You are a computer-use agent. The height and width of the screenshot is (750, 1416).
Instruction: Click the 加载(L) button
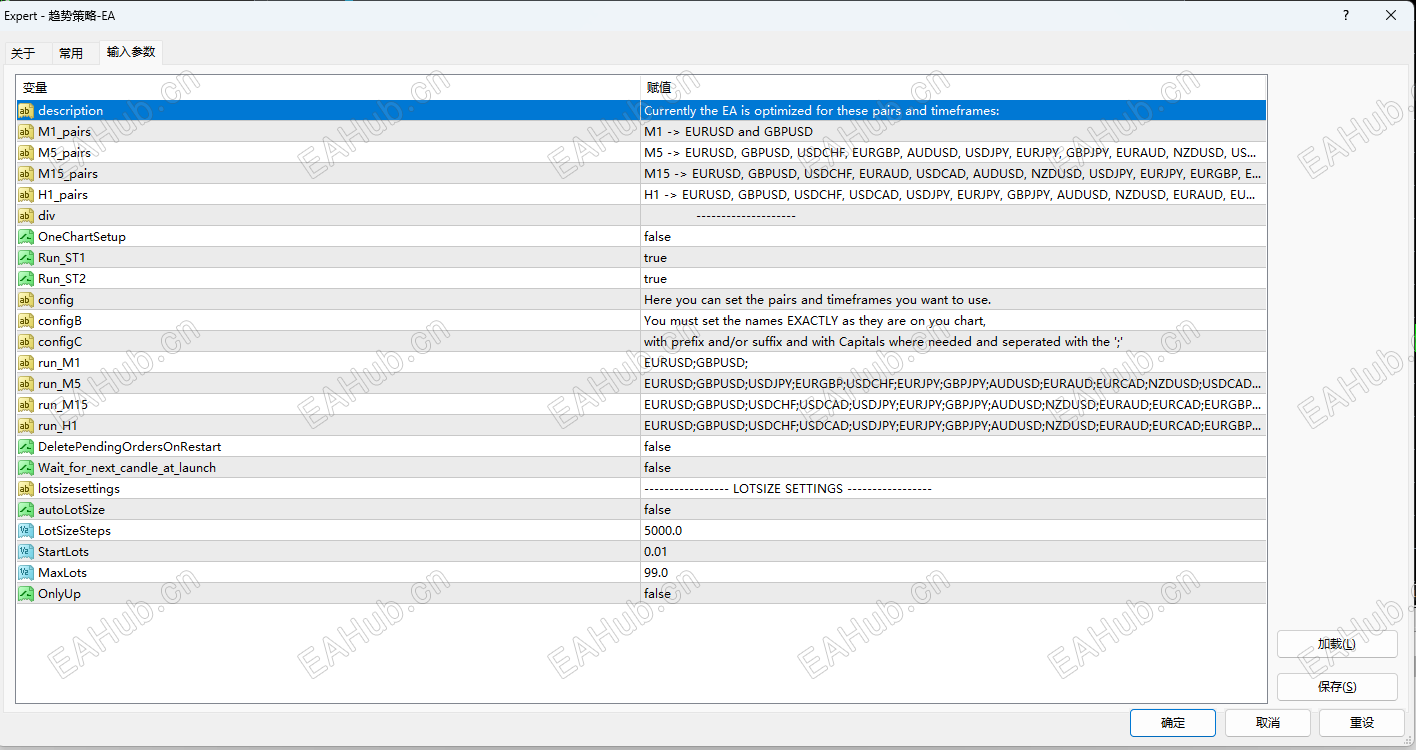pyautogui.click(x=1337, y=644)
